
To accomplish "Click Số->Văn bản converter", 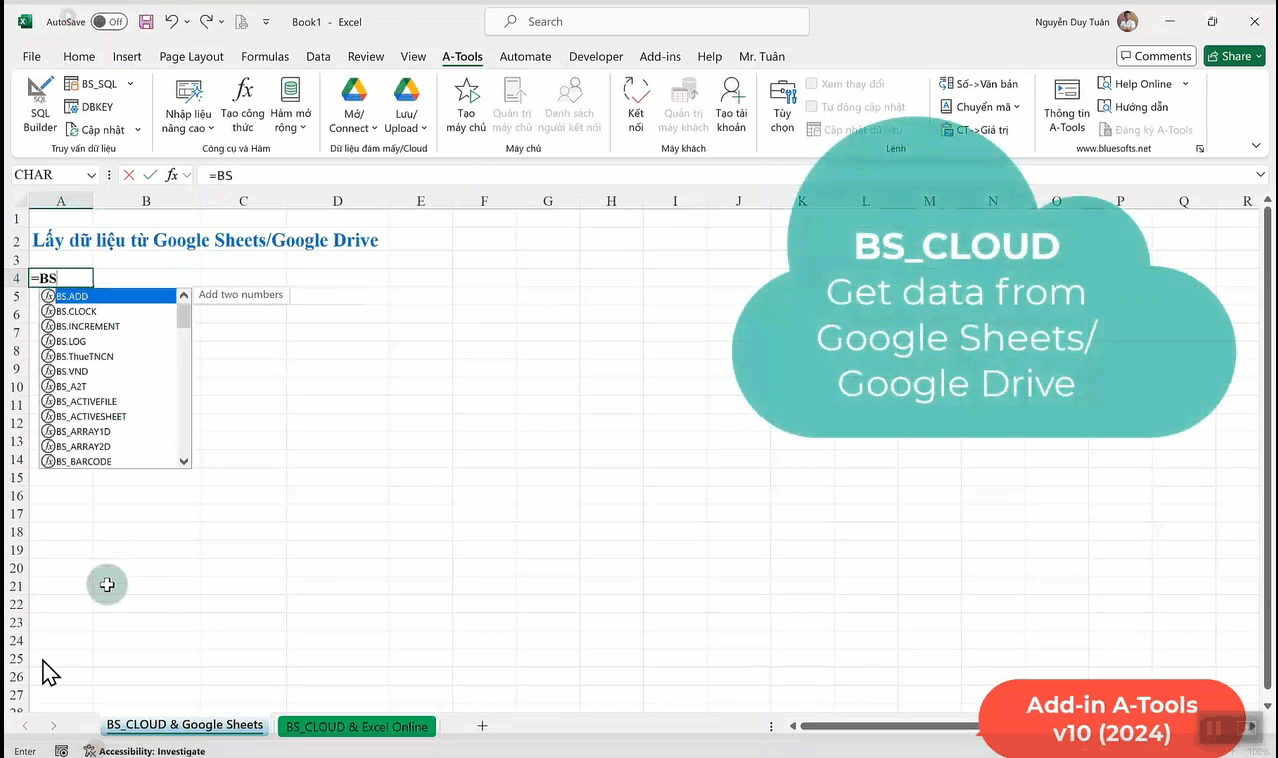I will click(979, 84).
